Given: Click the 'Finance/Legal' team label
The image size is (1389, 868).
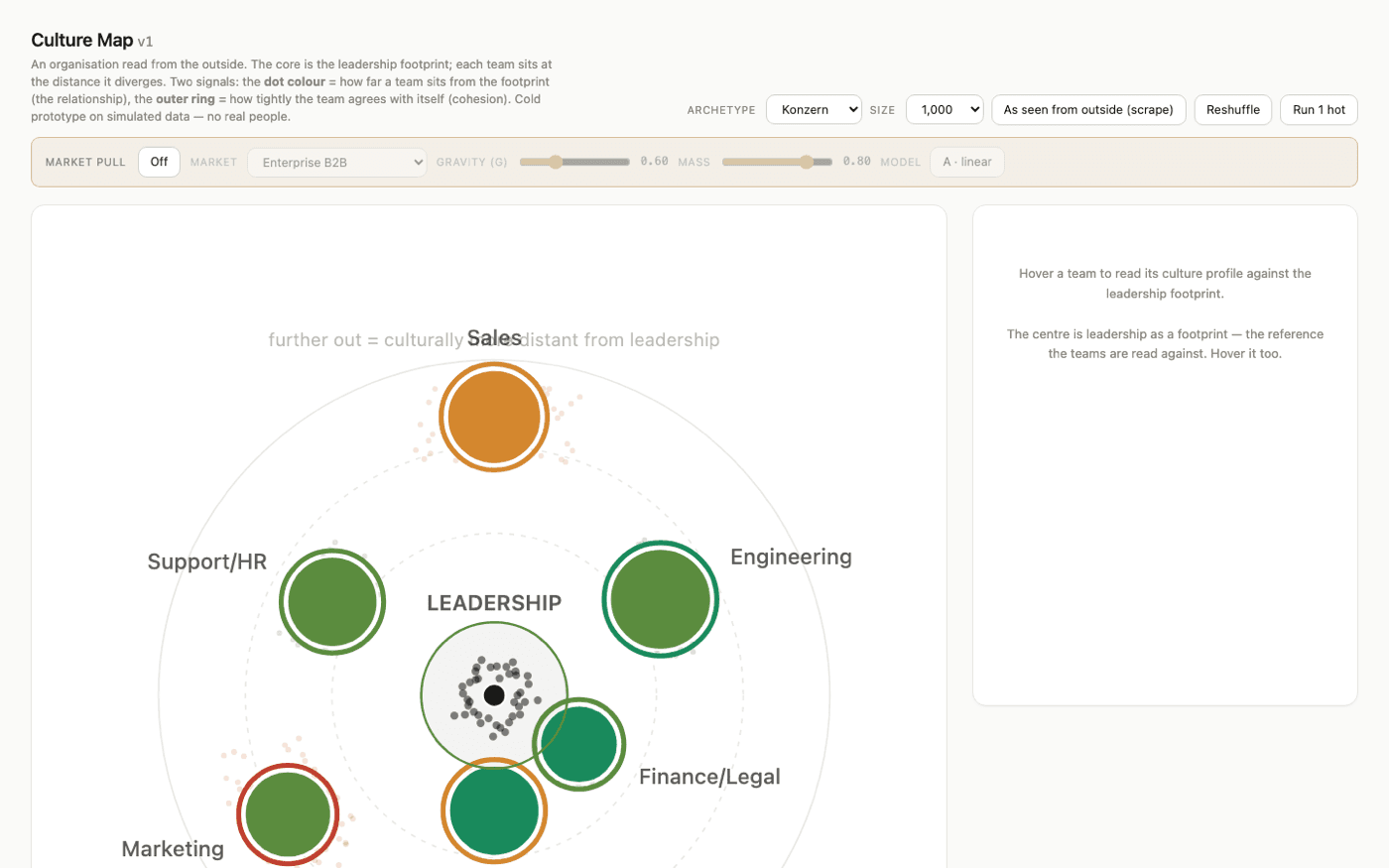Looking at the screenshot, I should click(709, 777).
